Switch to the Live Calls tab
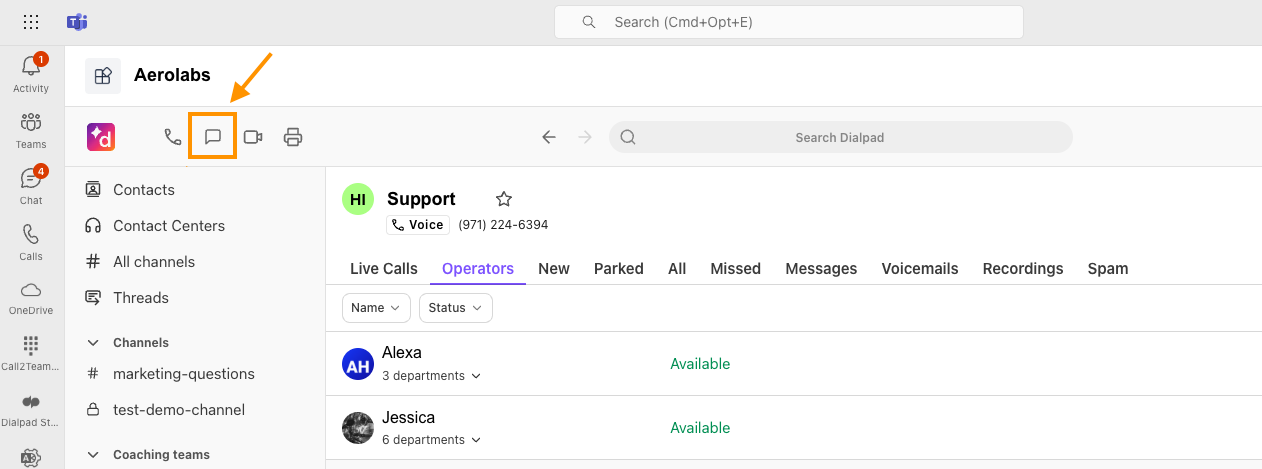The height and width of the screenshot is (469, 1262). click(384, 269)
